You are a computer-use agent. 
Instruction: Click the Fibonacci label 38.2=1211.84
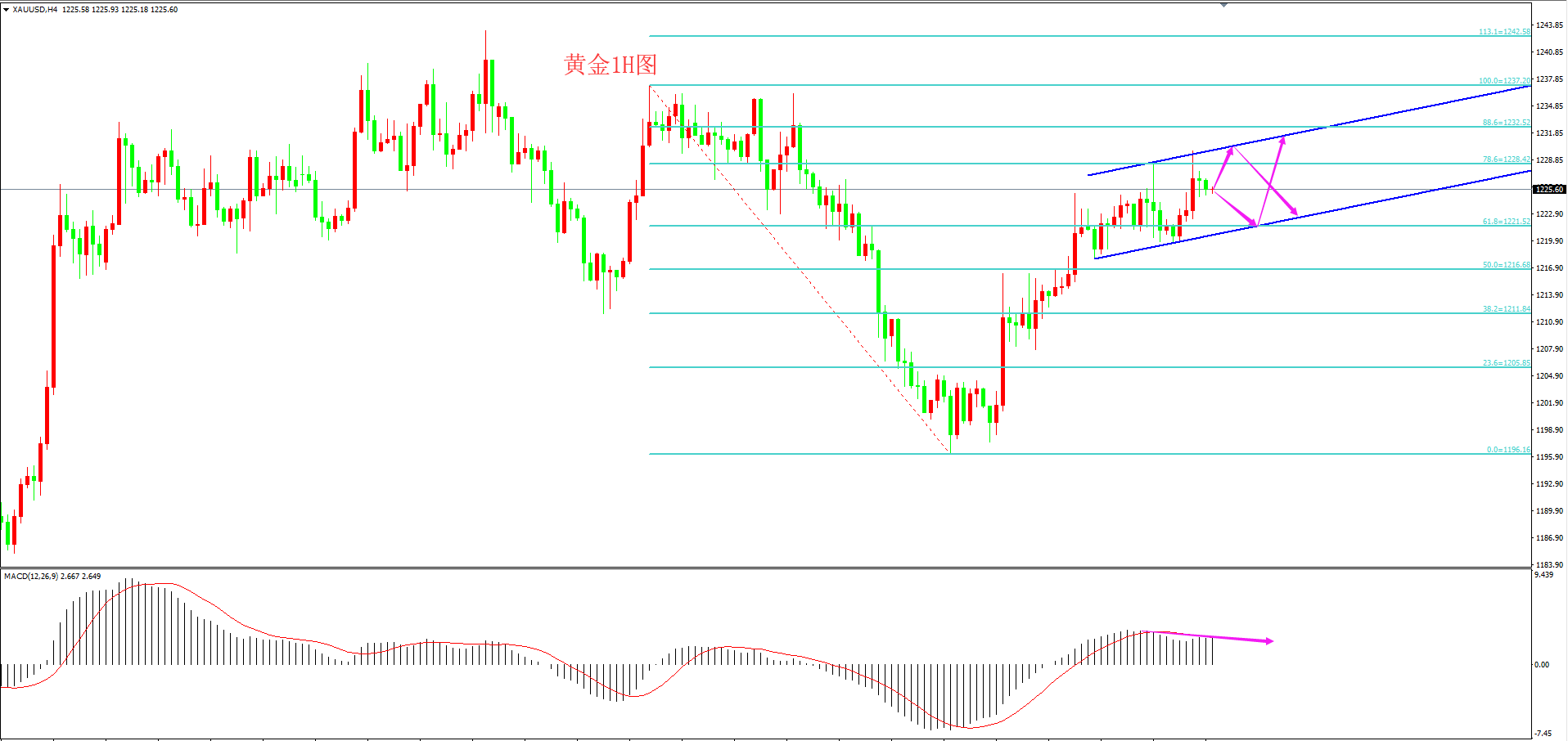[x=1506, y=309]
